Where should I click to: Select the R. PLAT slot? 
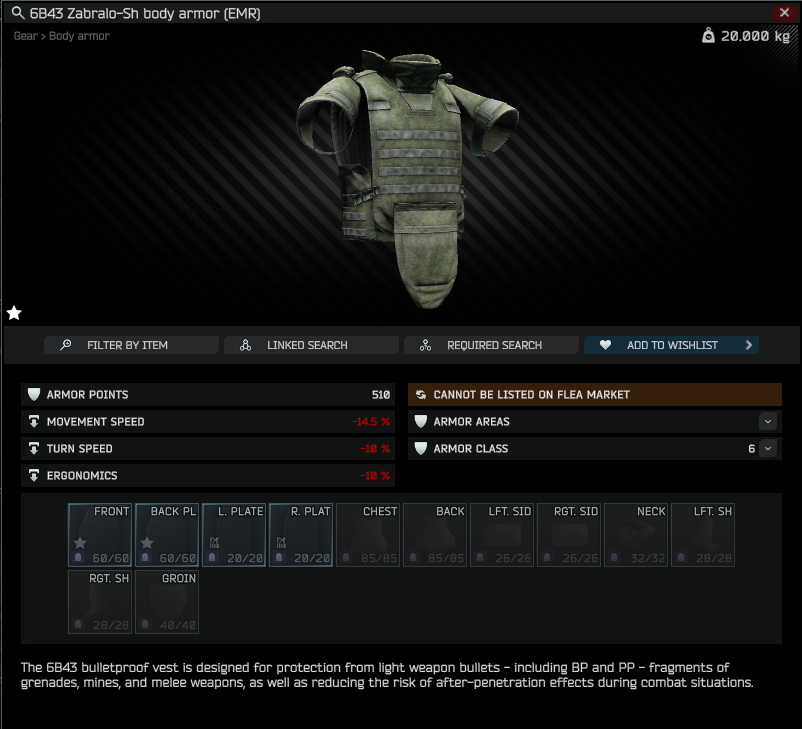point(301,535)
